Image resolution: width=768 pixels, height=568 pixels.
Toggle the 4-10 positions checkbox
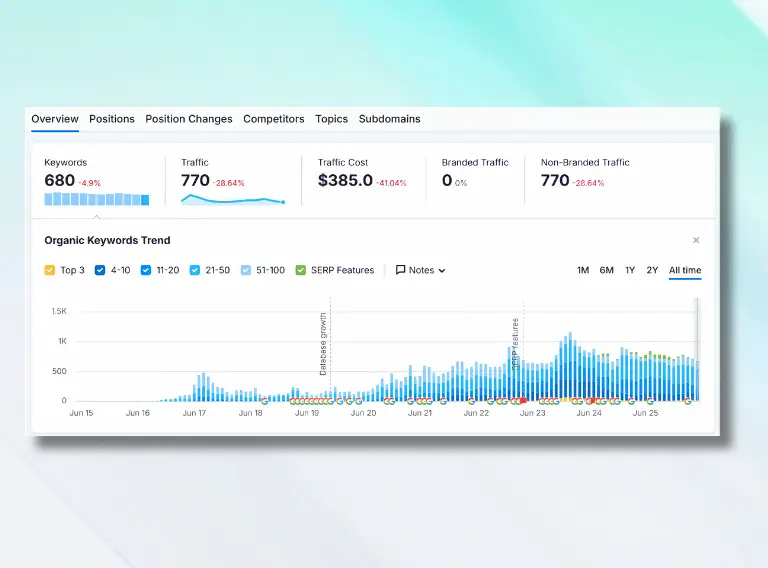tap(100, 270)
